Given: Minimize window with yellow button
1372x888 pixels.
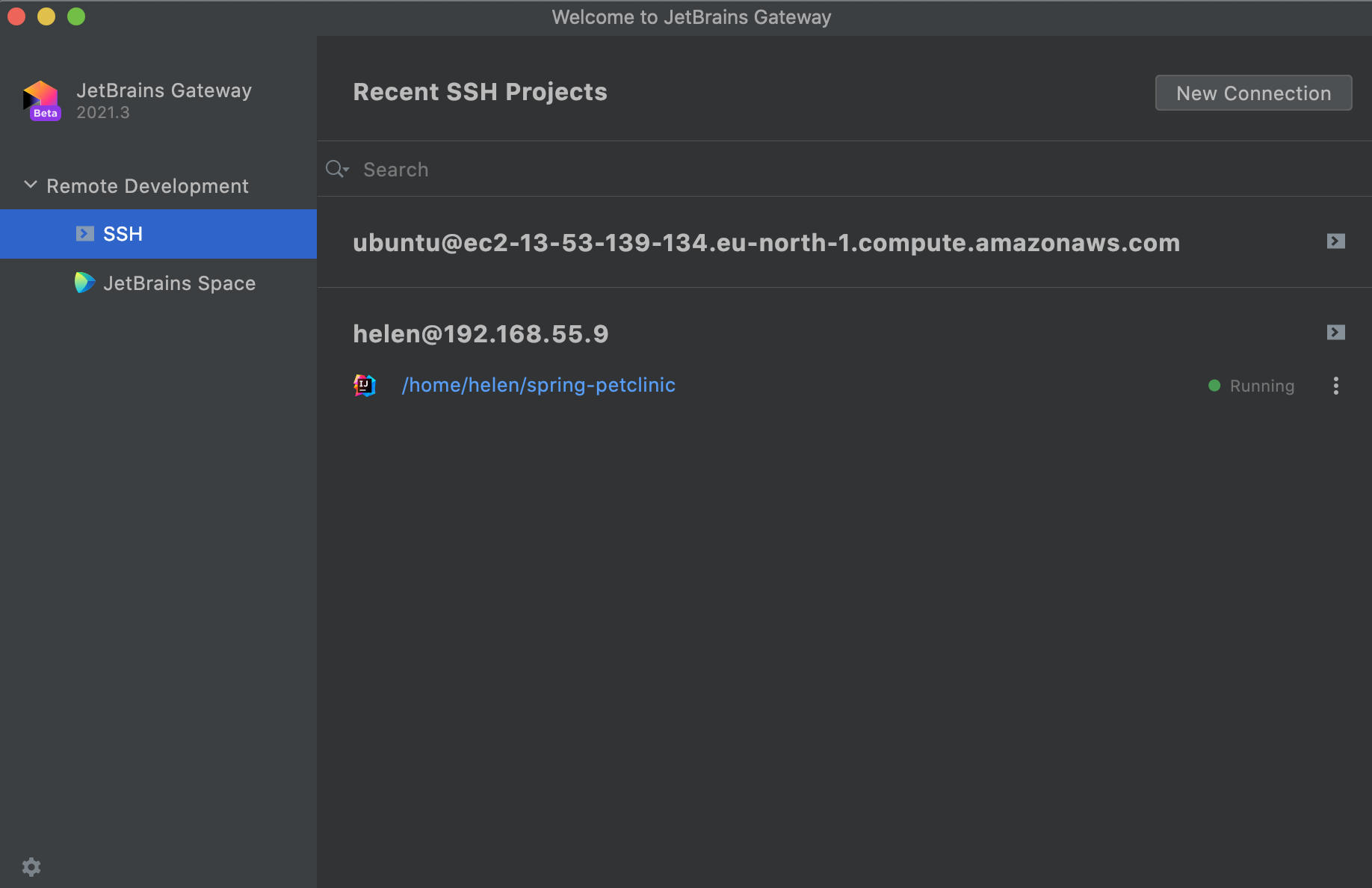Looking at the screenshot, I should click(46, 16).
